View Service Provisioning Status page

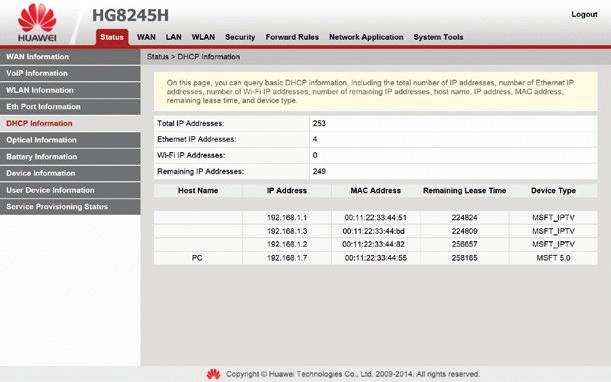click(x=70, y=207)
